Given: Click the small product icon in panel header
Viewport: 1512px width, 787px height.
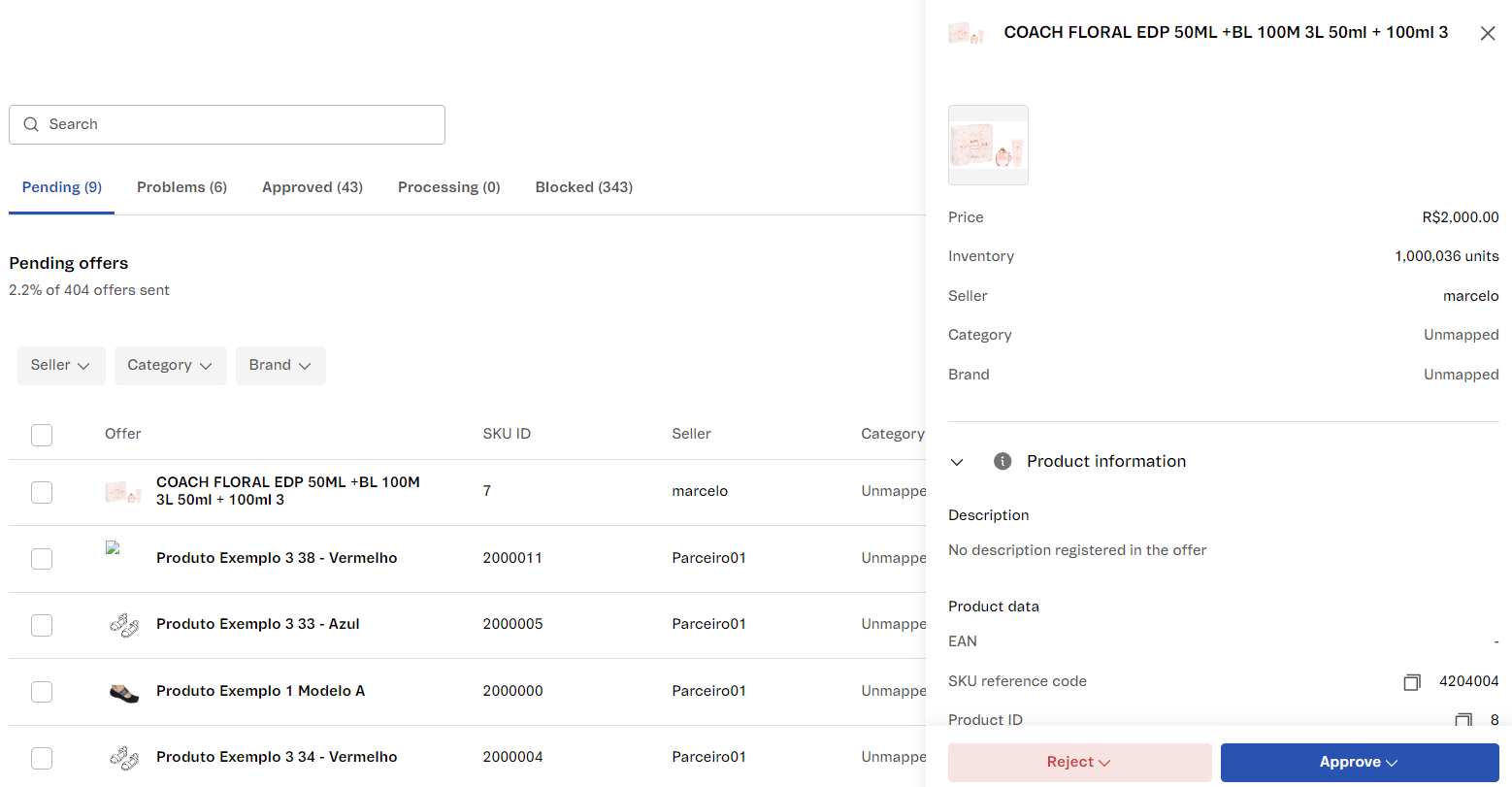Looking at the screenshot, I should click(x=966, y=34).
